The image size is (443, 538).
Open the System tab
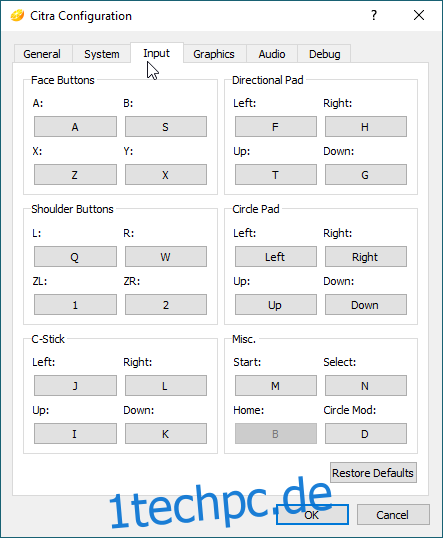click(x=102, y=54)
